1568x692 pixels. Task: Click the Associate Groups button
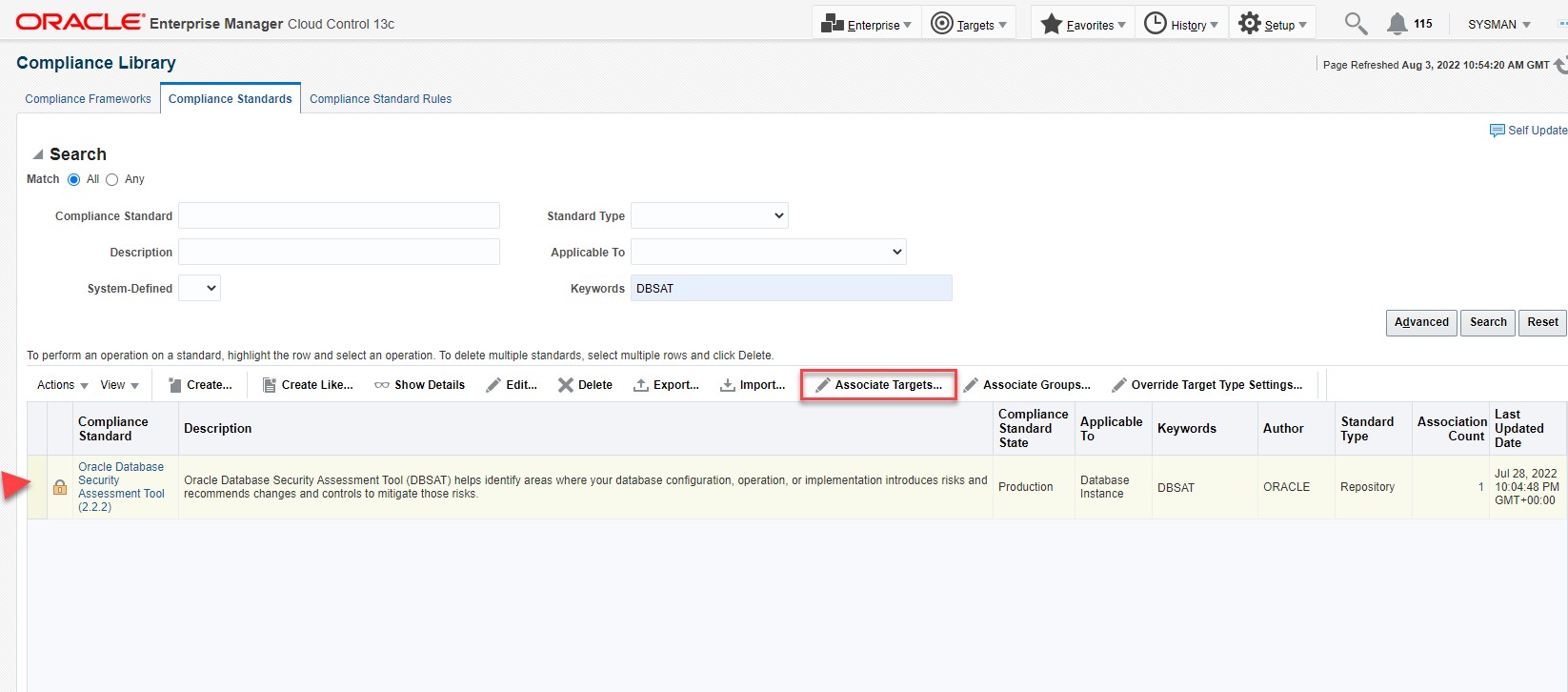(x=1027, y=385)
